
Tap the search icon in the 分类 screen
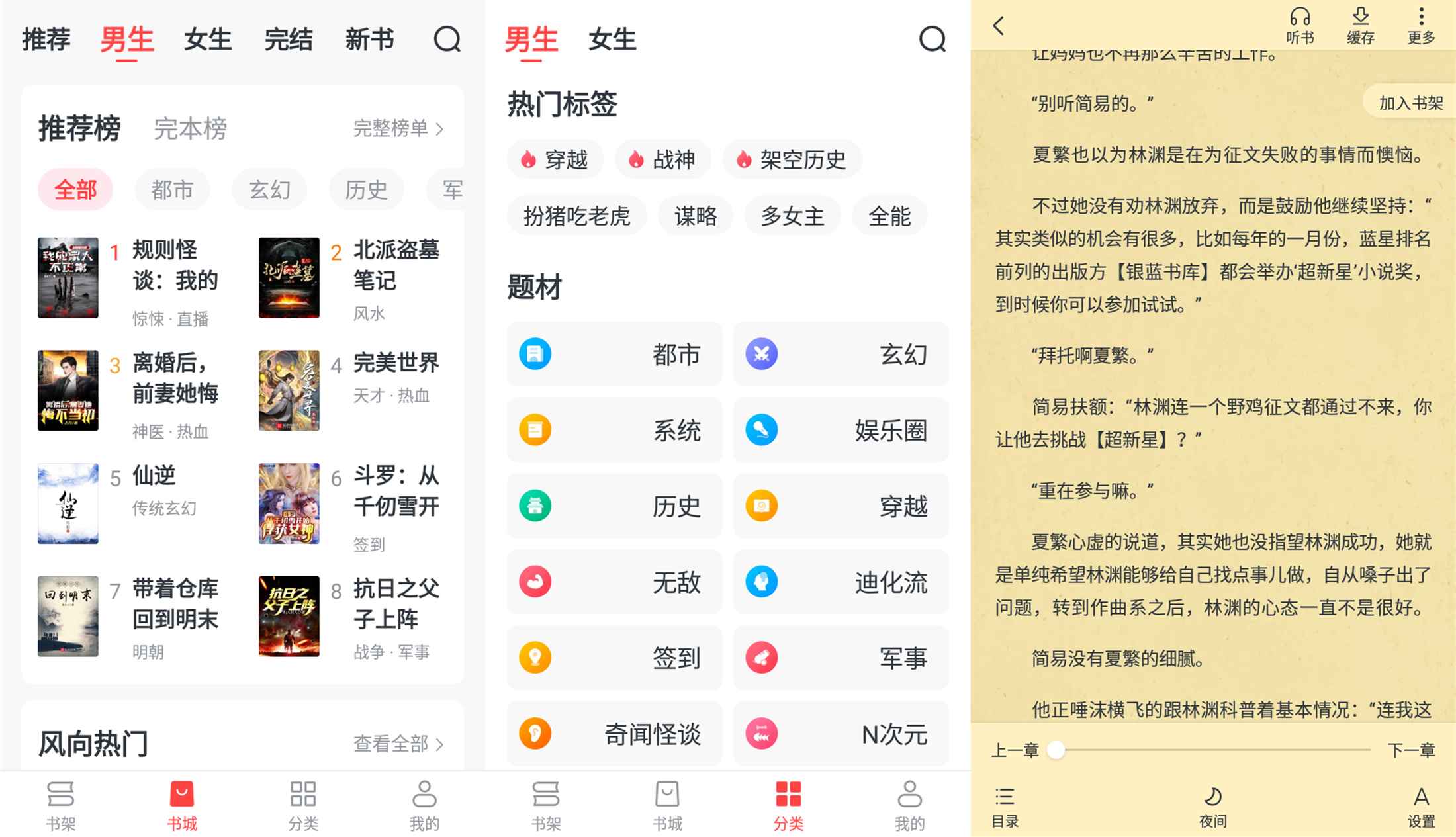932,39
